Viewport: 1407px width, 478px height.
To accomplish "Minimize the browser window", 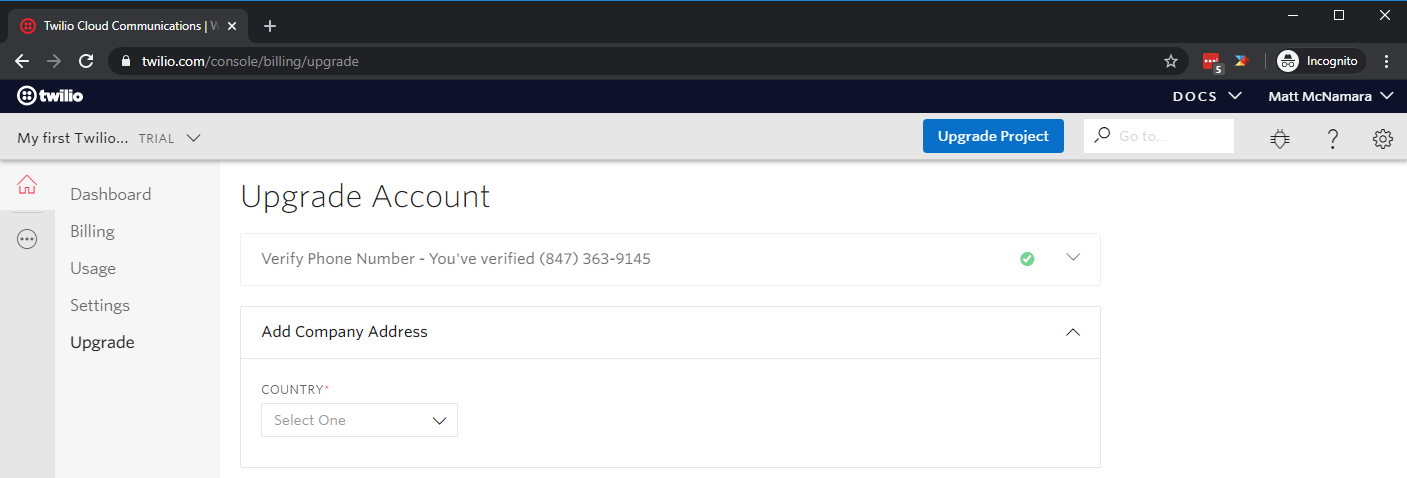I will (x=1294, y=15).
